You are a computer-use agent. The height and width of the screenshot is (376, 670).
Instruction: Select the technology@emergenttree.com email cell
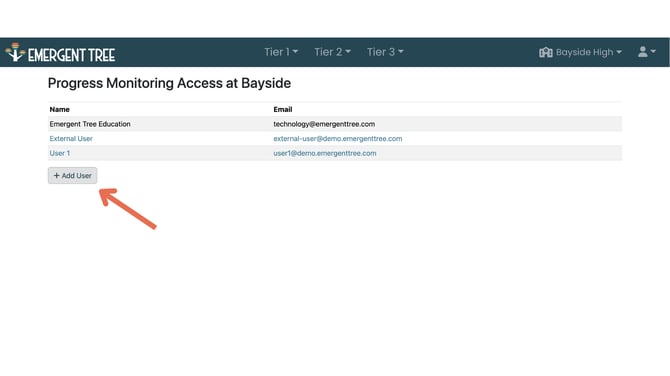click(x=324, y=124)
